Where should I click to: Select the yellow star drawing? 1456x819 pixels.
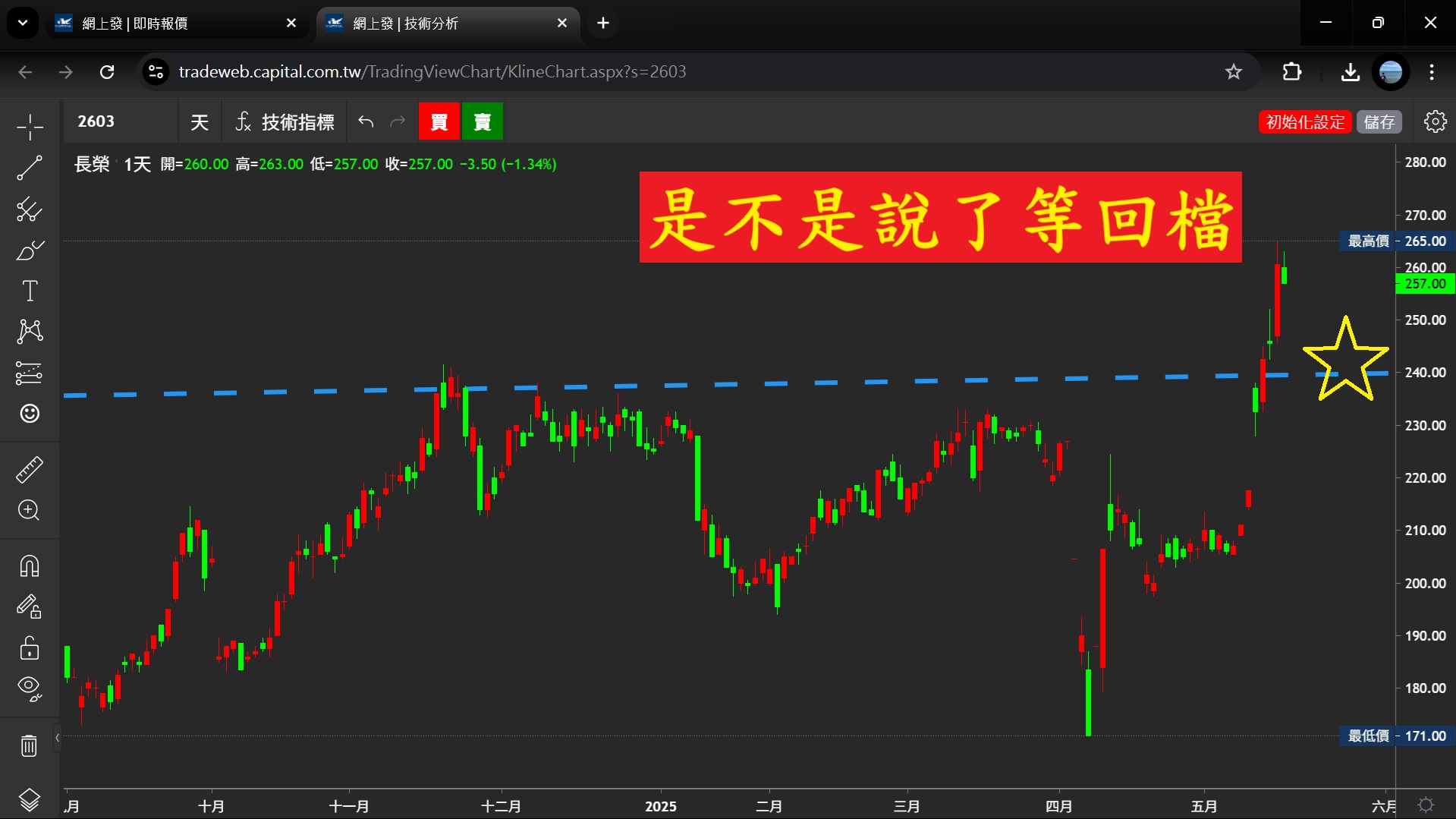[x=1345, y=359]
